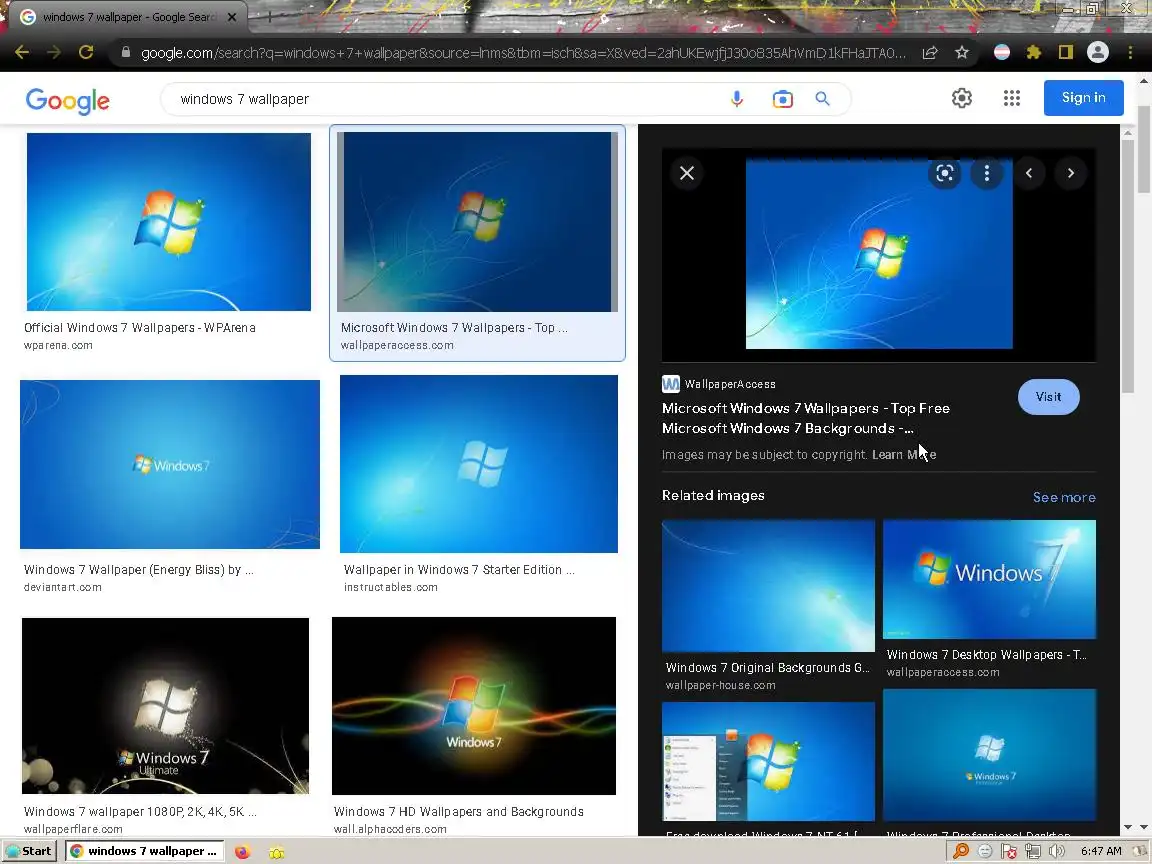
Task: Click the lock site info icon
Action: pyautogui.click(x=126, y=52)
